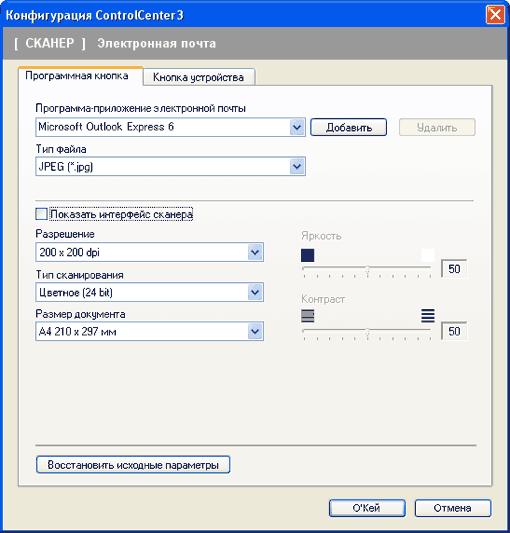Viewport: 510px width, 533px height.
Task: Click the Отмена button
Action: point(453,508)
